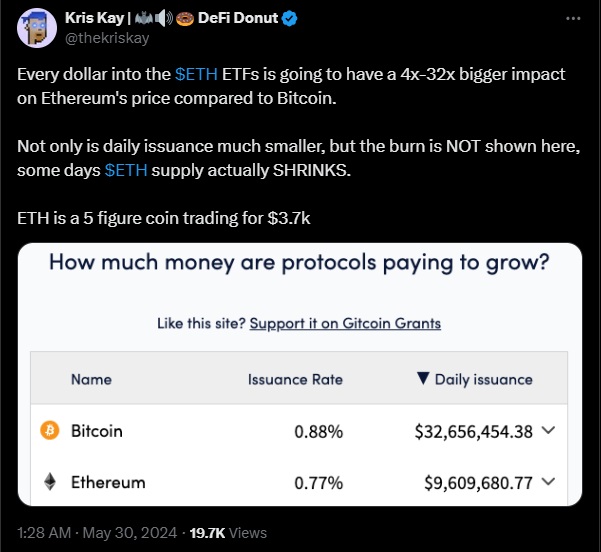Open the "Support it on Gitcoin Grants" link

point(345,323)
